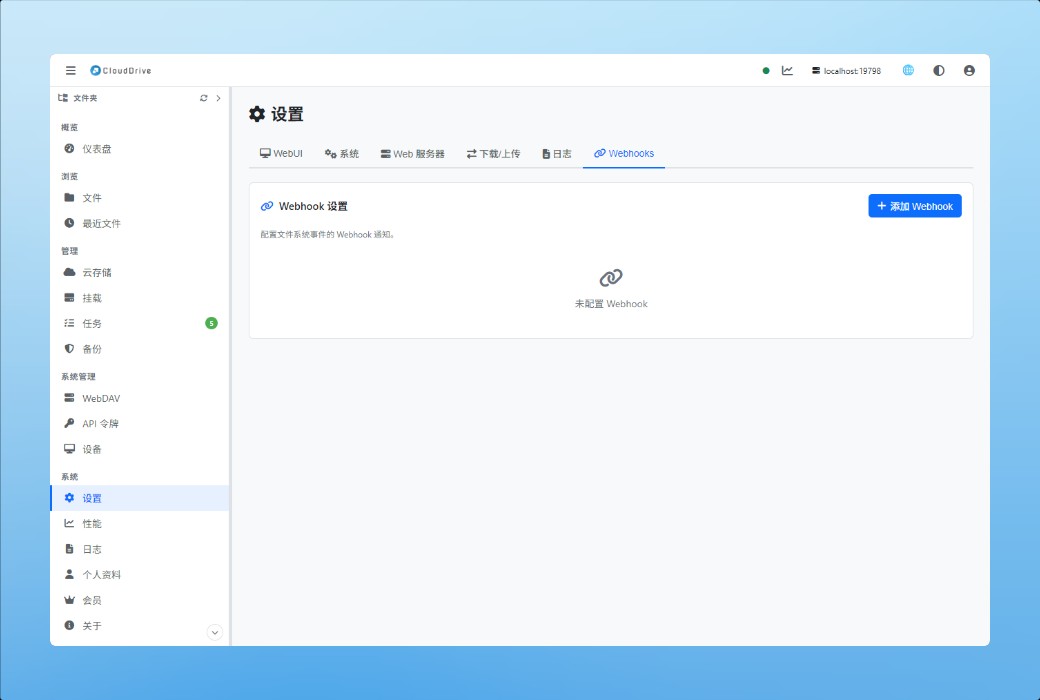
Task: Open the Tasks (任务) page
Action: [x=139, y=323]
